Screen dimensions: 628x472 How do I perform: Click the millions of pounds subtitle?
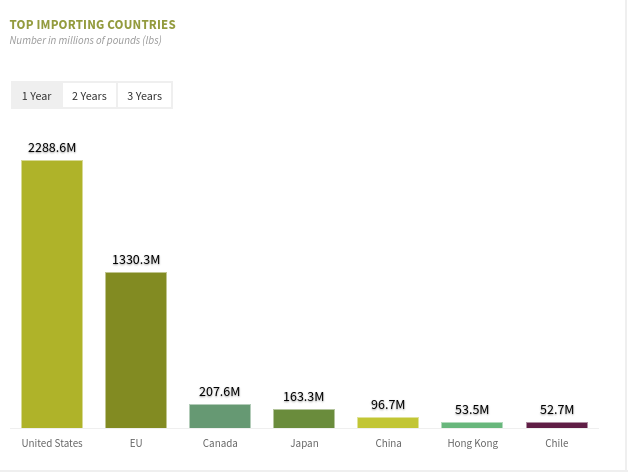pyautogui.click(x=85, y=40)
